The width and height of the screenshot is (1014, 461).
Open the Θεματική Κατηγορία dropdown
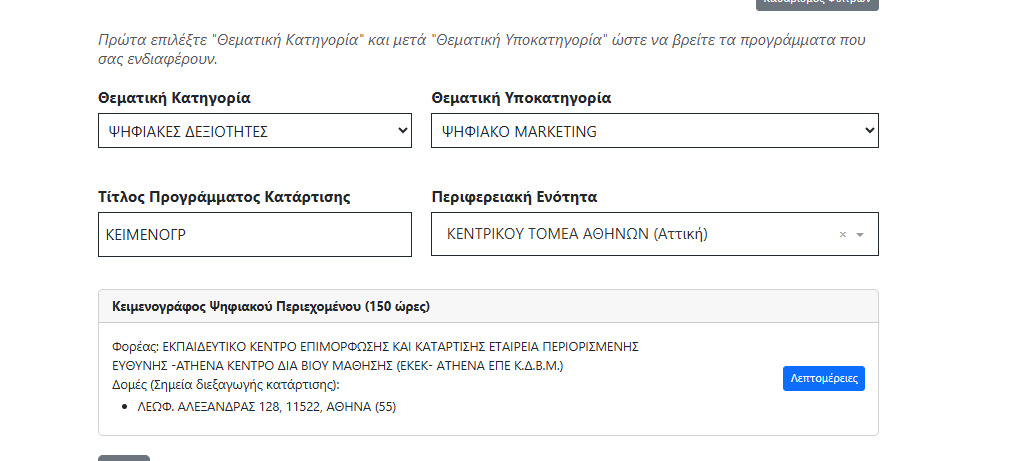tap(254, 131)
